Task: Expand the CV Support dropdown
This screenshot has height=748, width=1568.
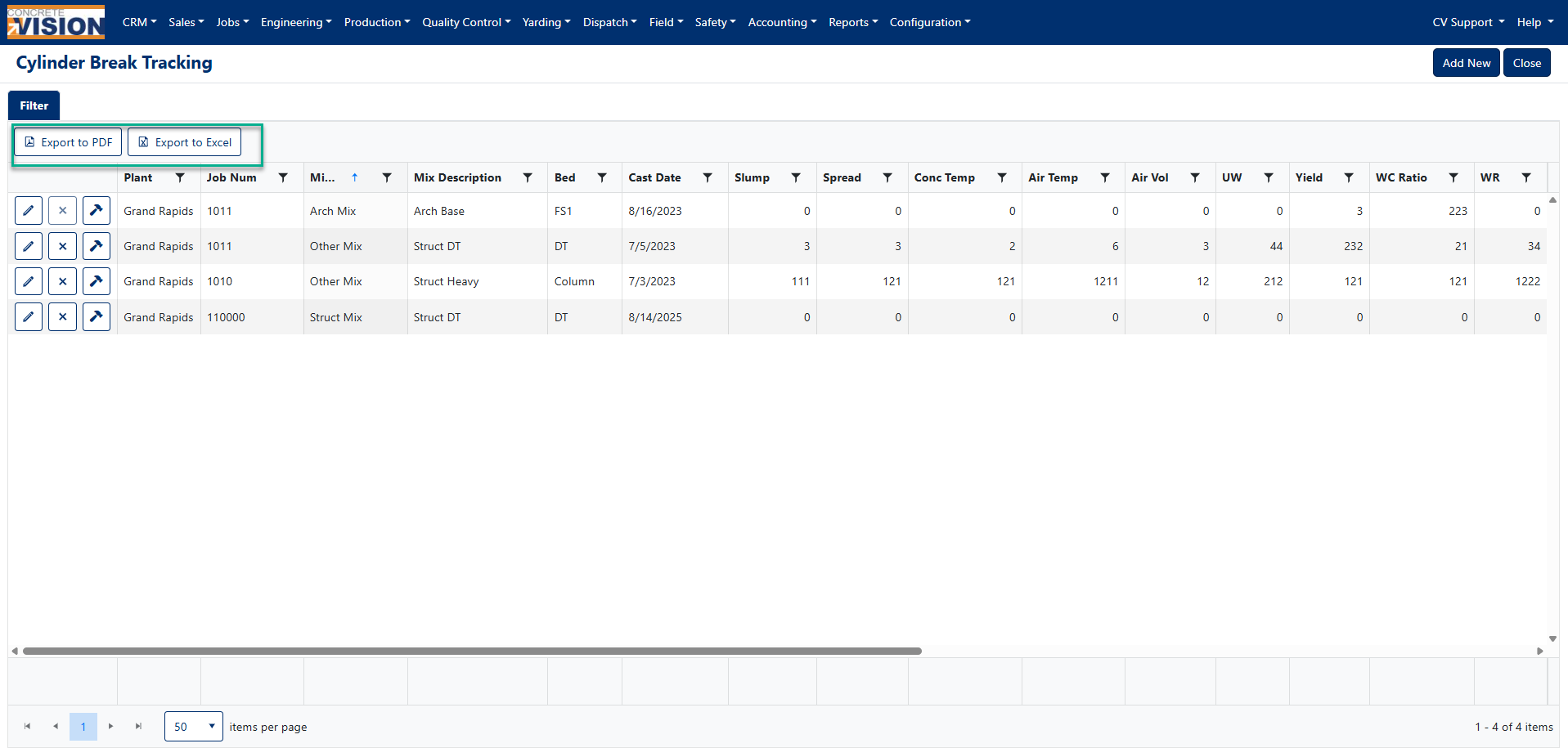Action: point(1468,22)
